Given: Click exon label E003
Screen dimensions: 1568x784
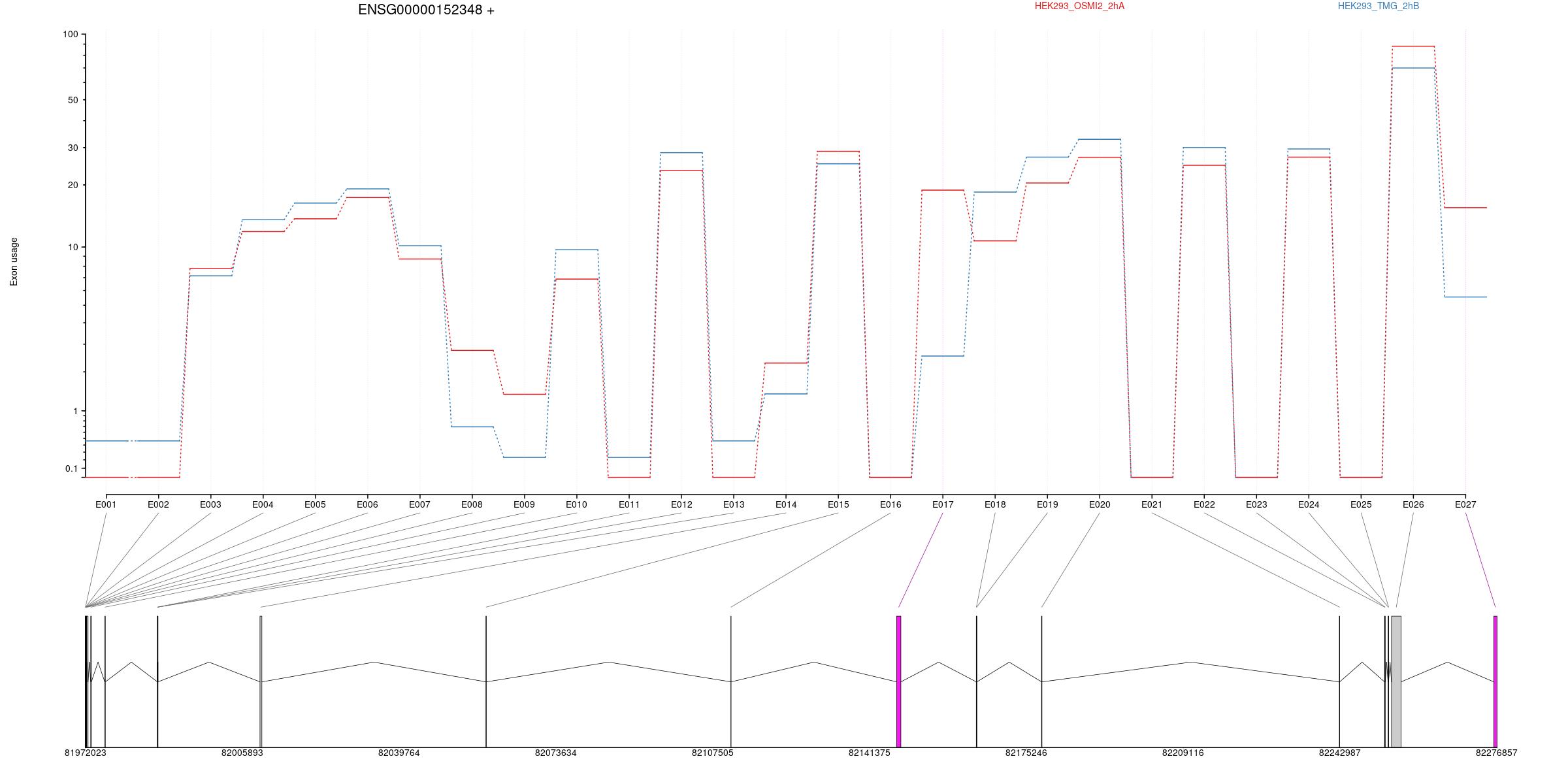Looking at the screenshot, I should point(210,504).
